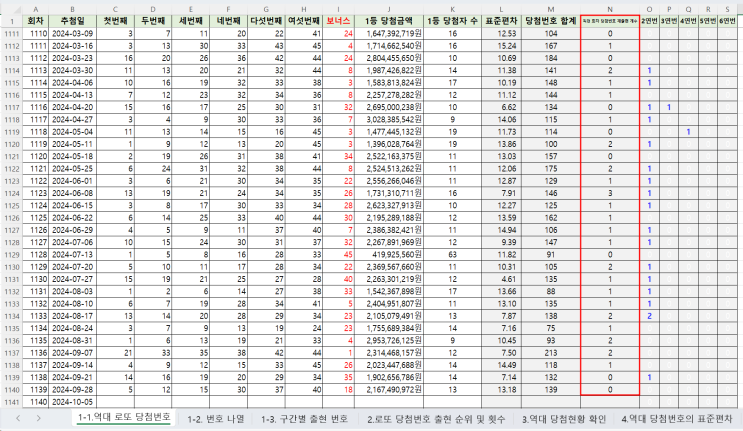Click the '표준편차' header cell
Viewport: 743px width, 431px height.
[501, 21]
